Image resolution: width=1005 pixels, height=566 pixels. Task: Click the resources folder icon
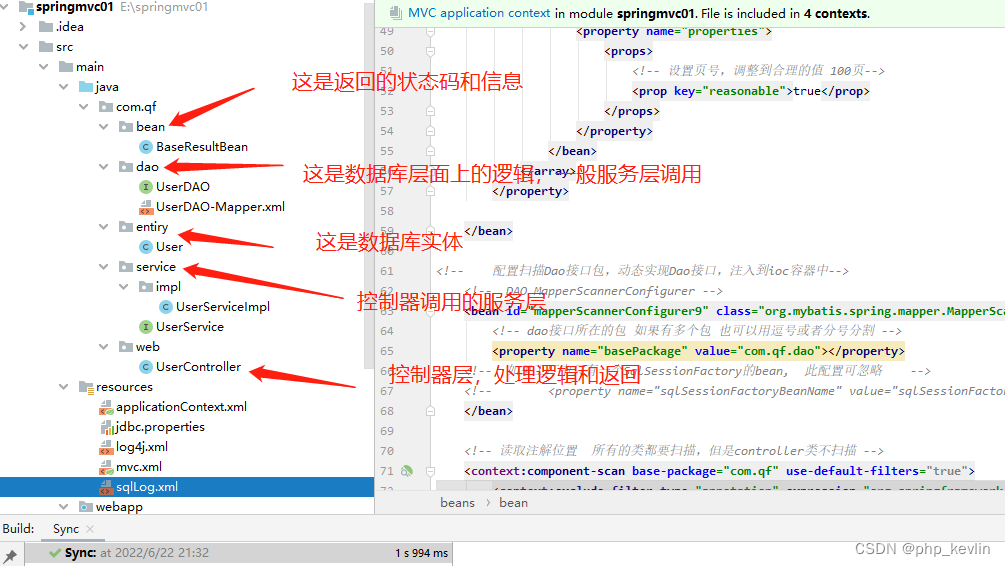tap(86, 387)
